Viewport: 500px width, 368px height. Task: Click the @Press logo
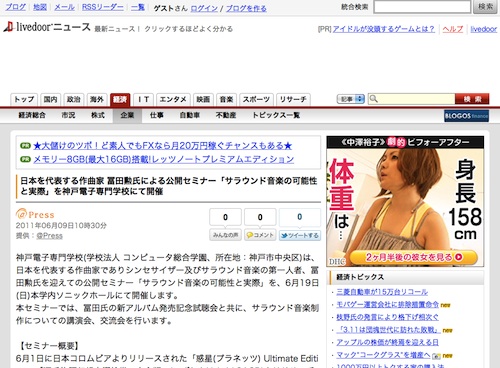tap(35, 214)
